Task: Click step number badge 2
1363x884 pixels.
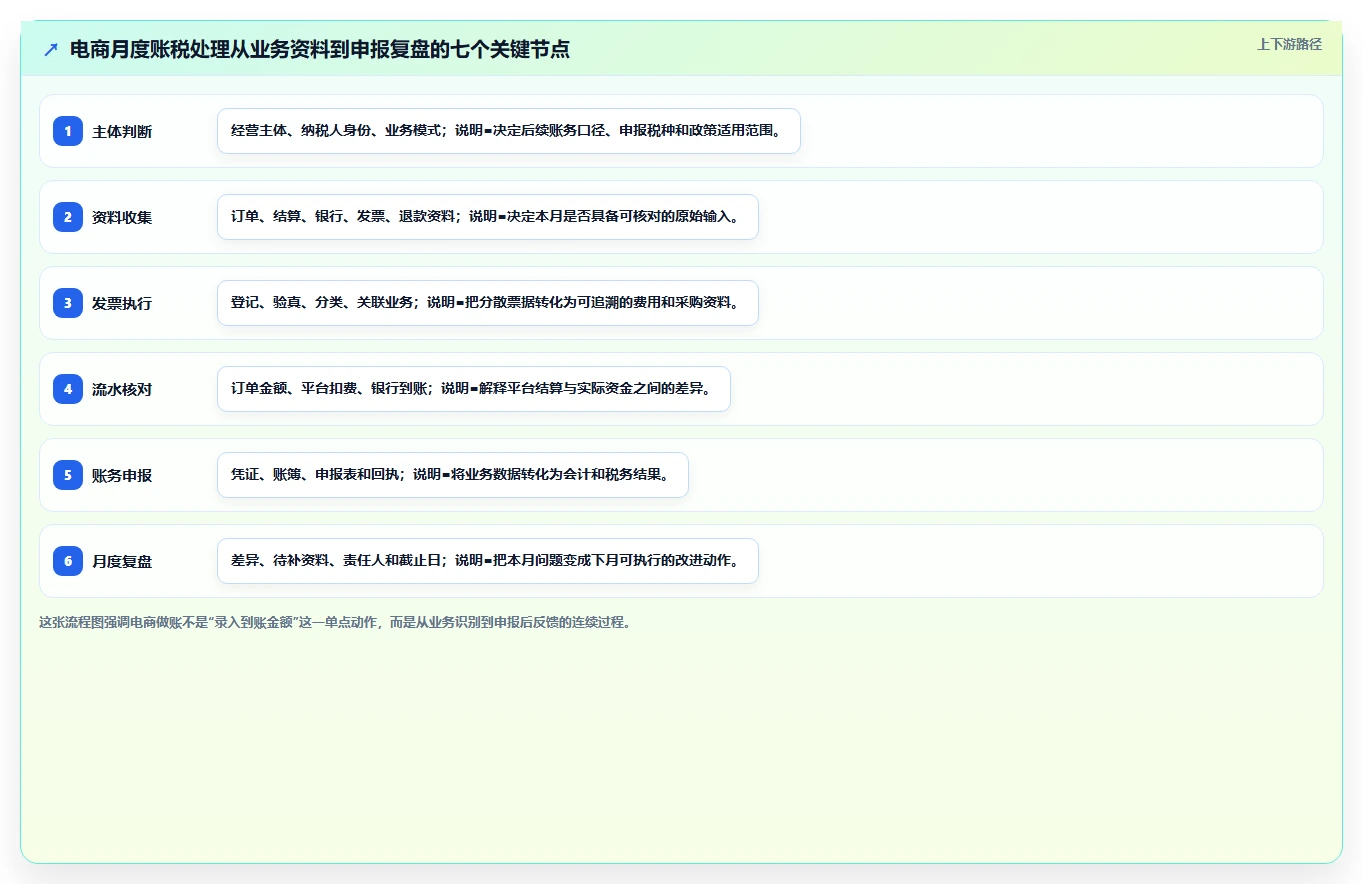Action: [68, 217]
